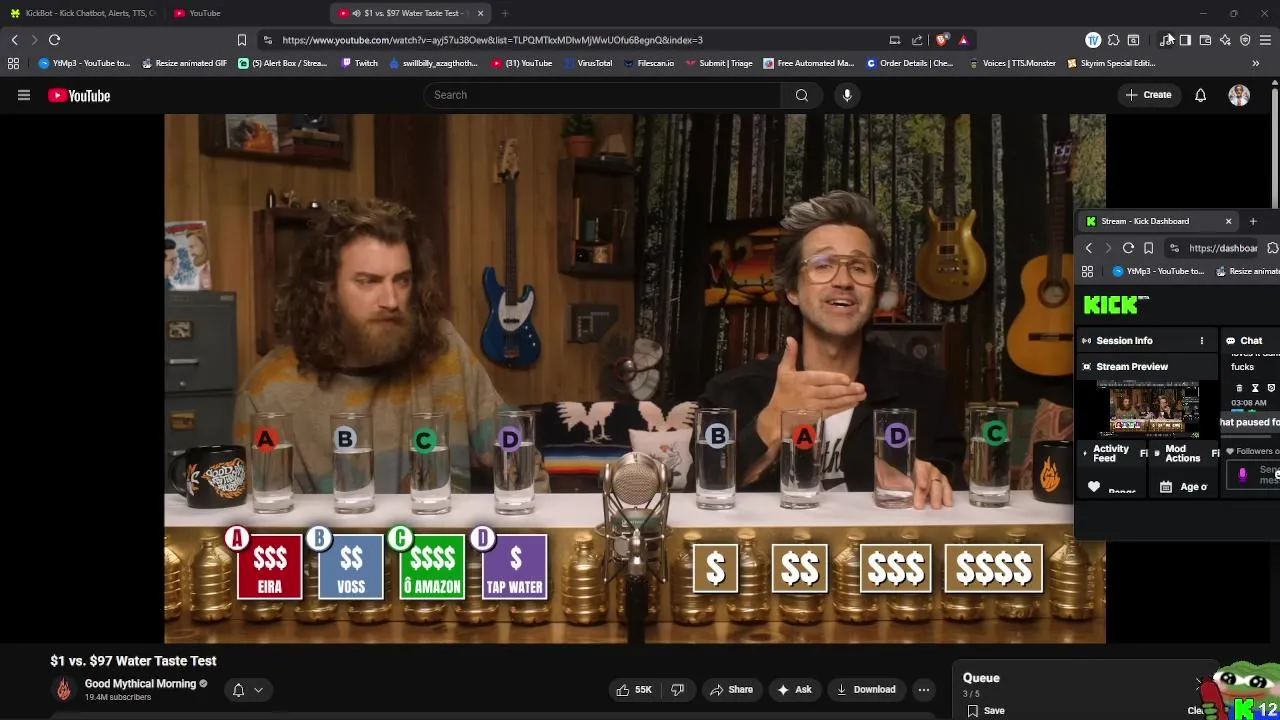
Task: Open the VirusTotal bookmark
Action: tap(587, 63)
